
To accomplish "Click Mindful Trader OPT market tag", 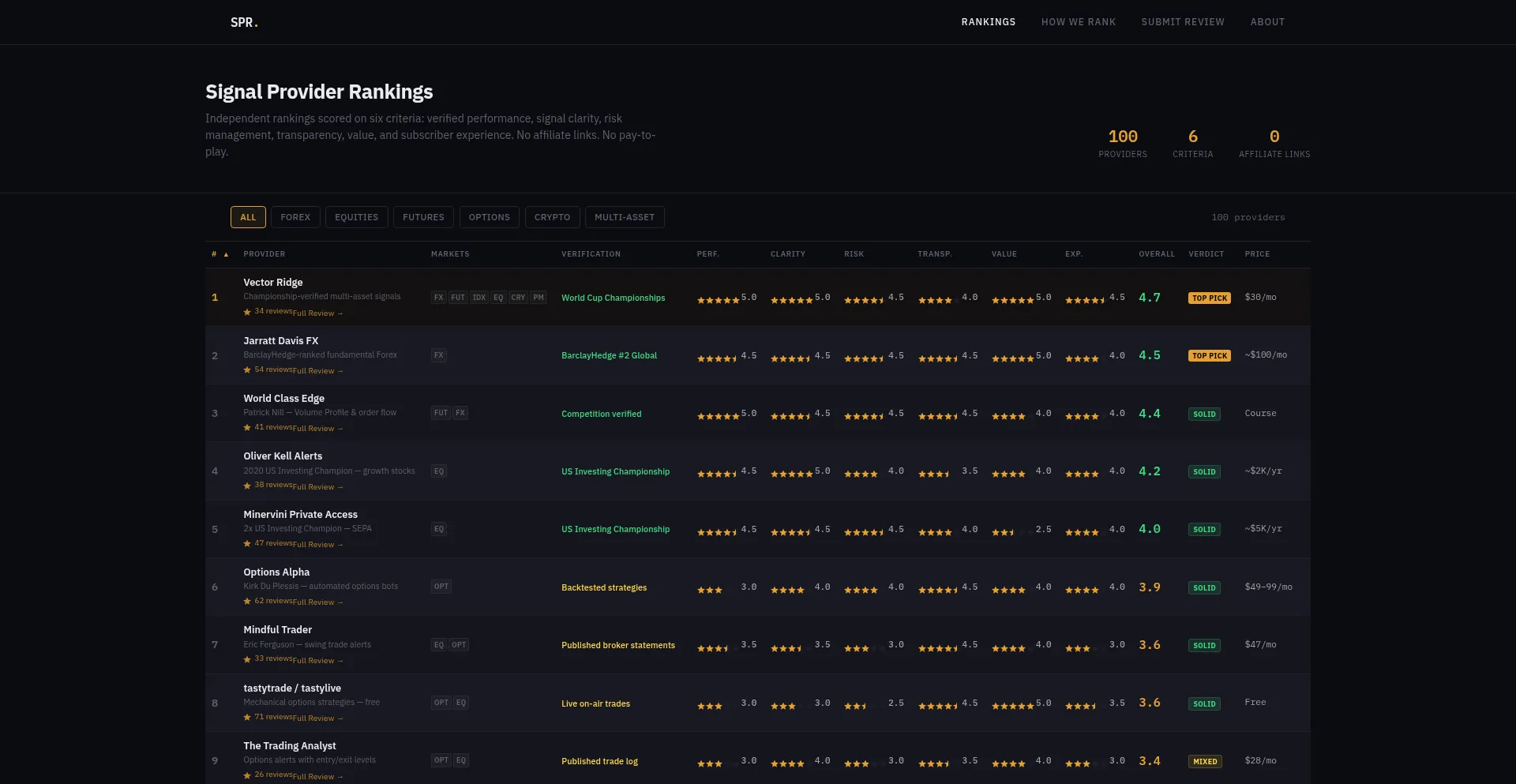I will tap(459, 645).
